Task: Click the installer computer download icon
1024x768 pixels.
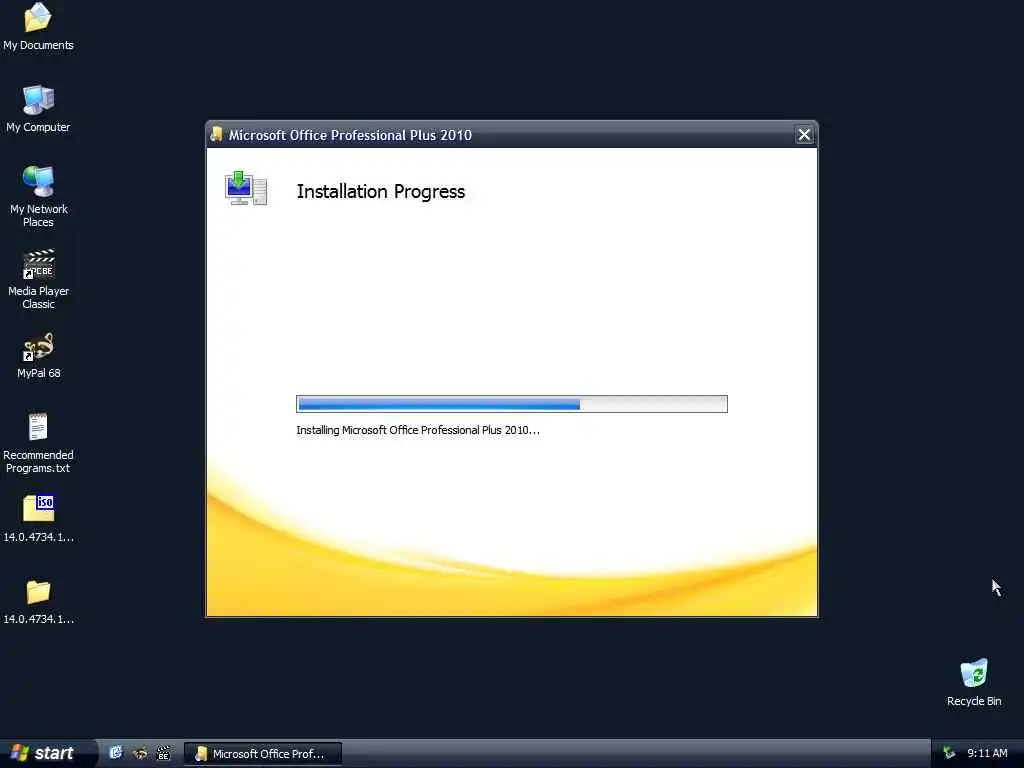Action: click(246, 188)
